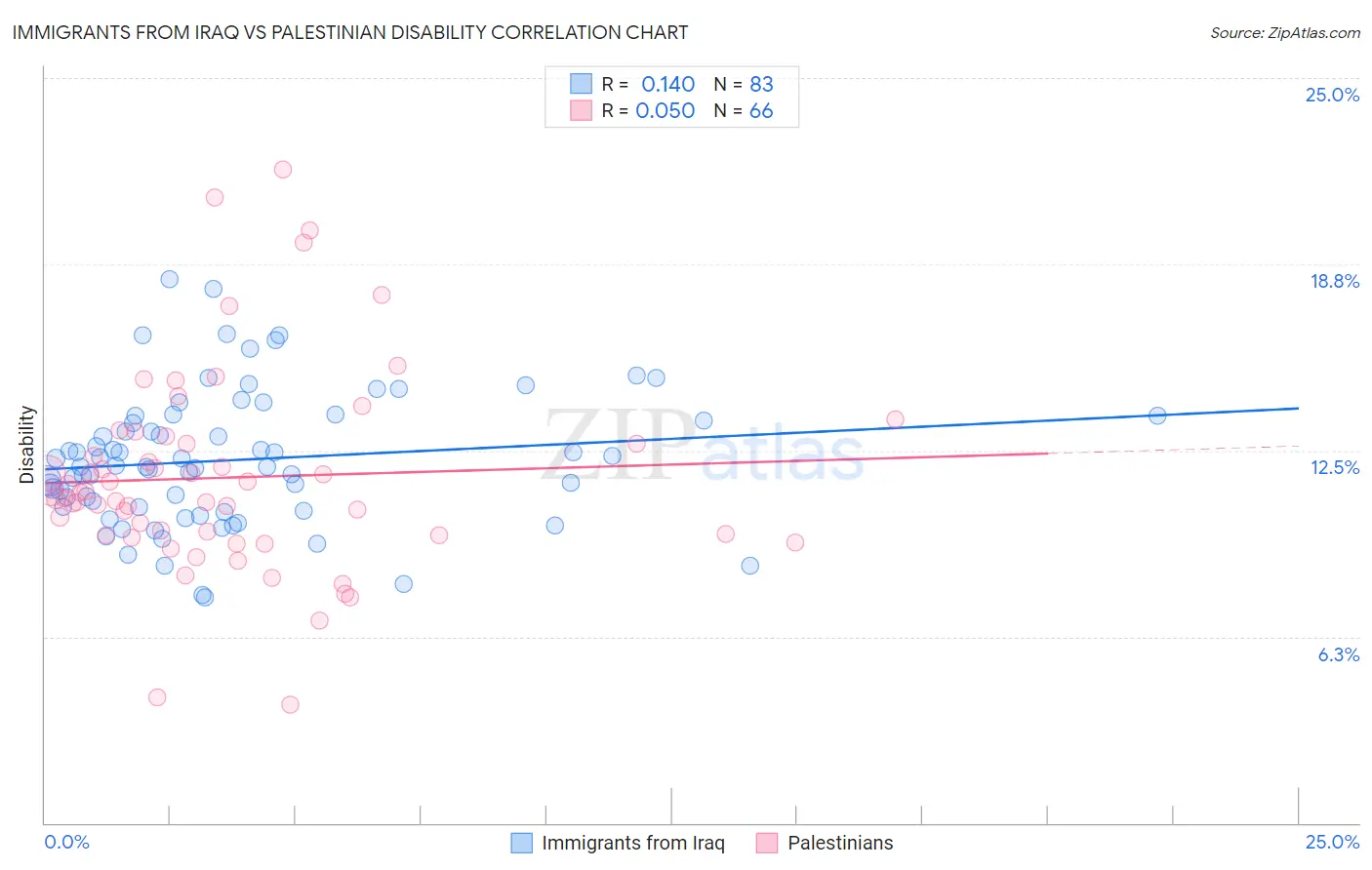Viewport: 1372px width, 870px height.
Task: Click the chart title text
Action: tap(350, 32)
